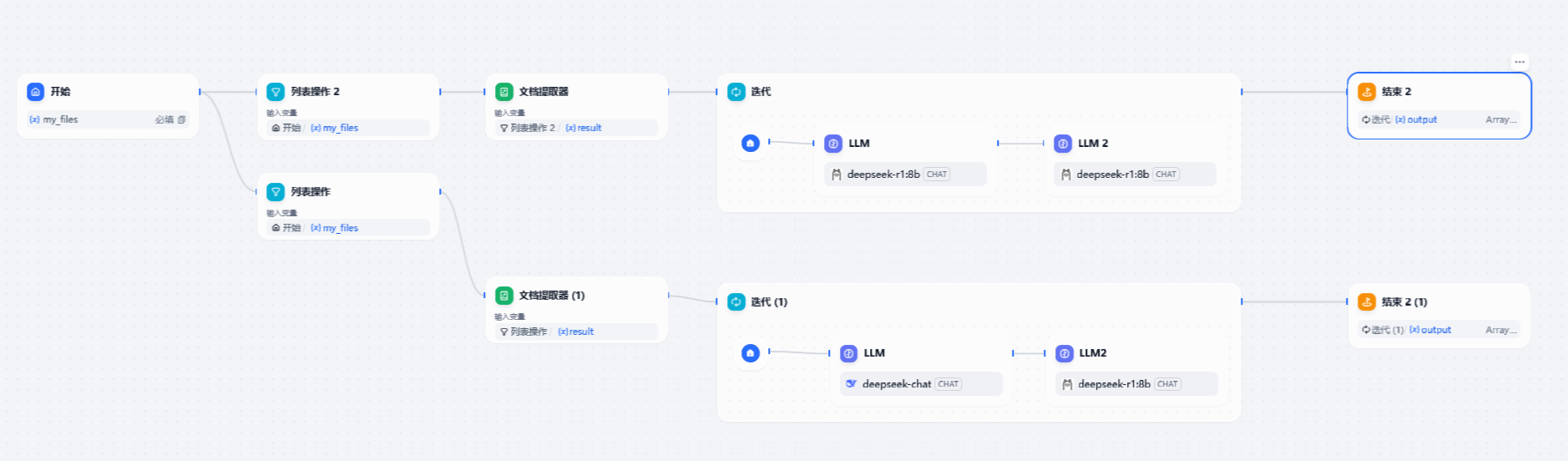Click the result variable in 文档提取器 node
1568x461 pixels.
(589, 128)
